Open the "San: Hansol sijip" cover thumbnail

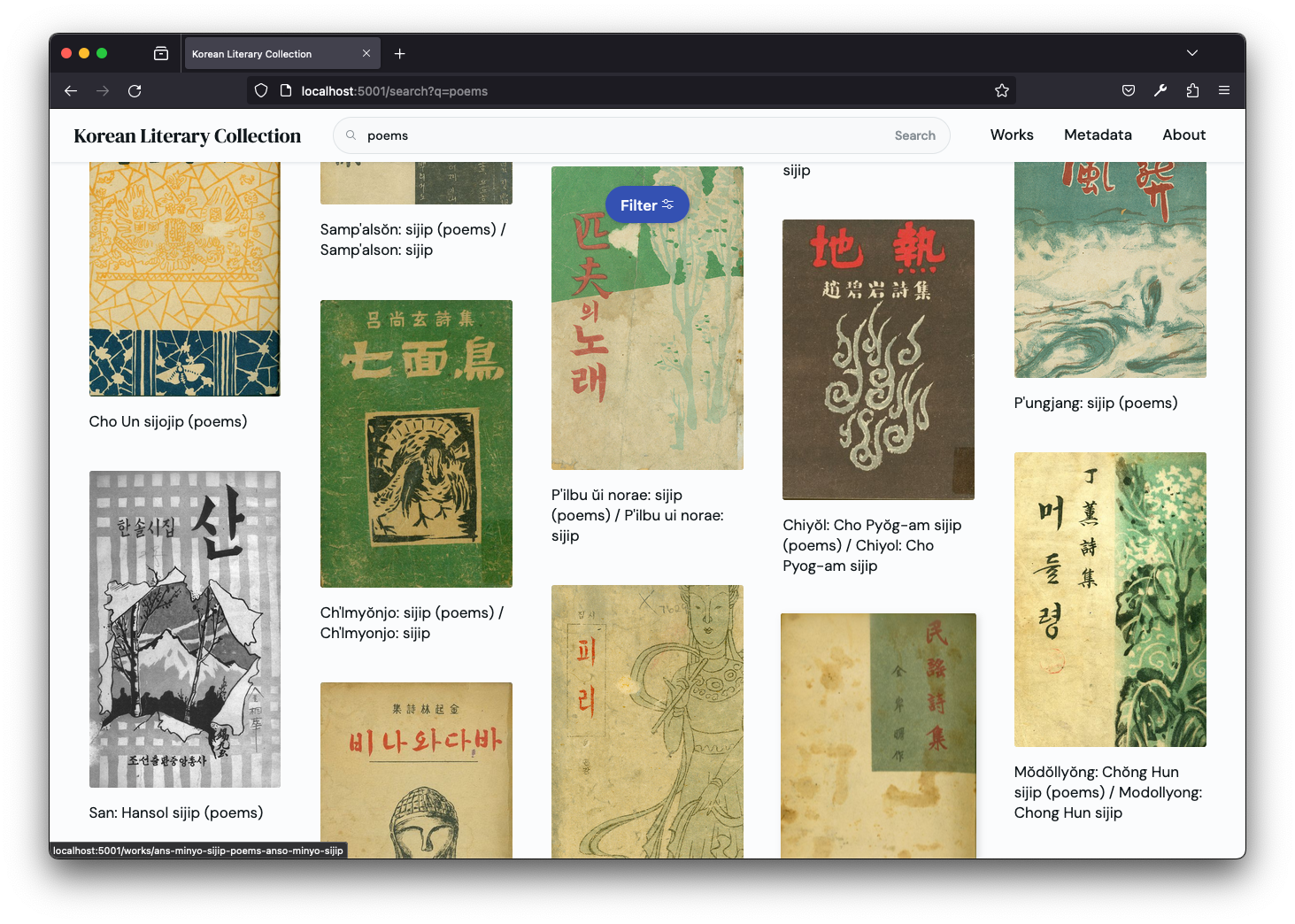(x=184, y=628)
